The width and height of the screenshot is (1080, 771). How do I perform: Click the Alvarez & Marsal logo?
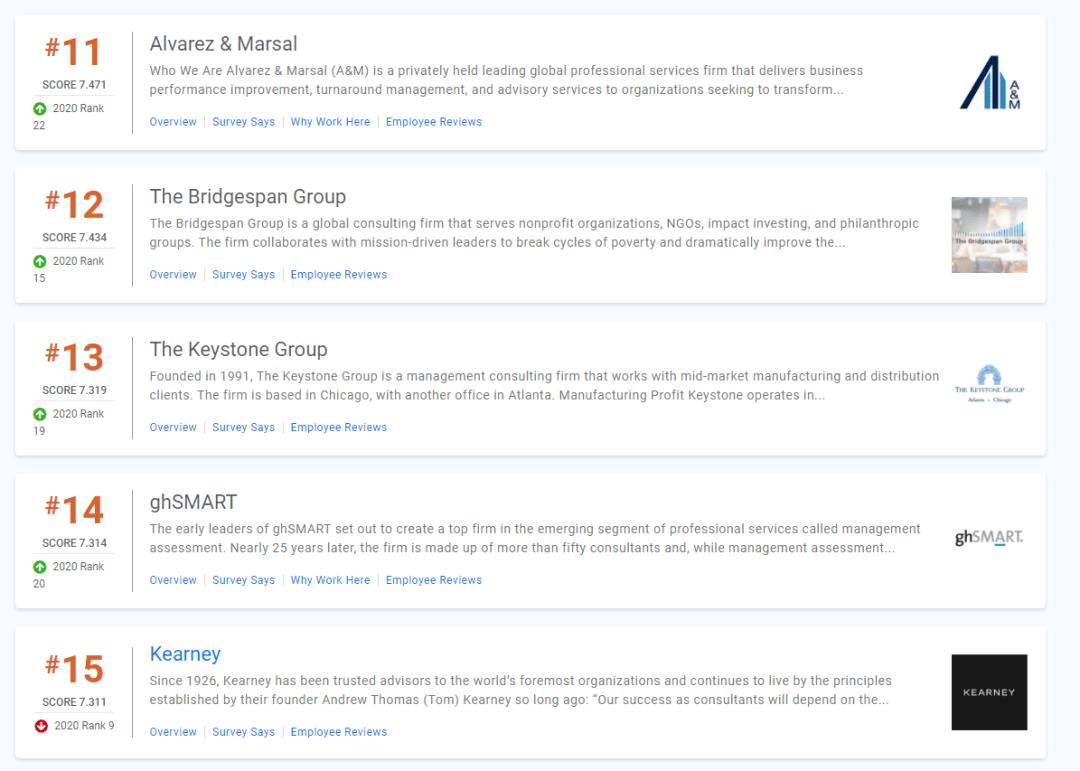point(990,83)
